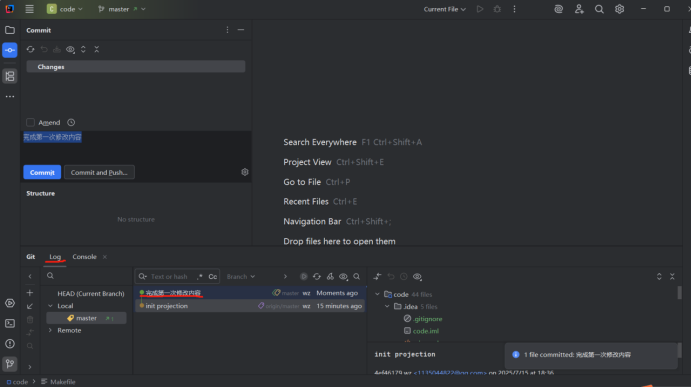Open the Project tool window folder icon
691x387 pixels.
(10, 30)
